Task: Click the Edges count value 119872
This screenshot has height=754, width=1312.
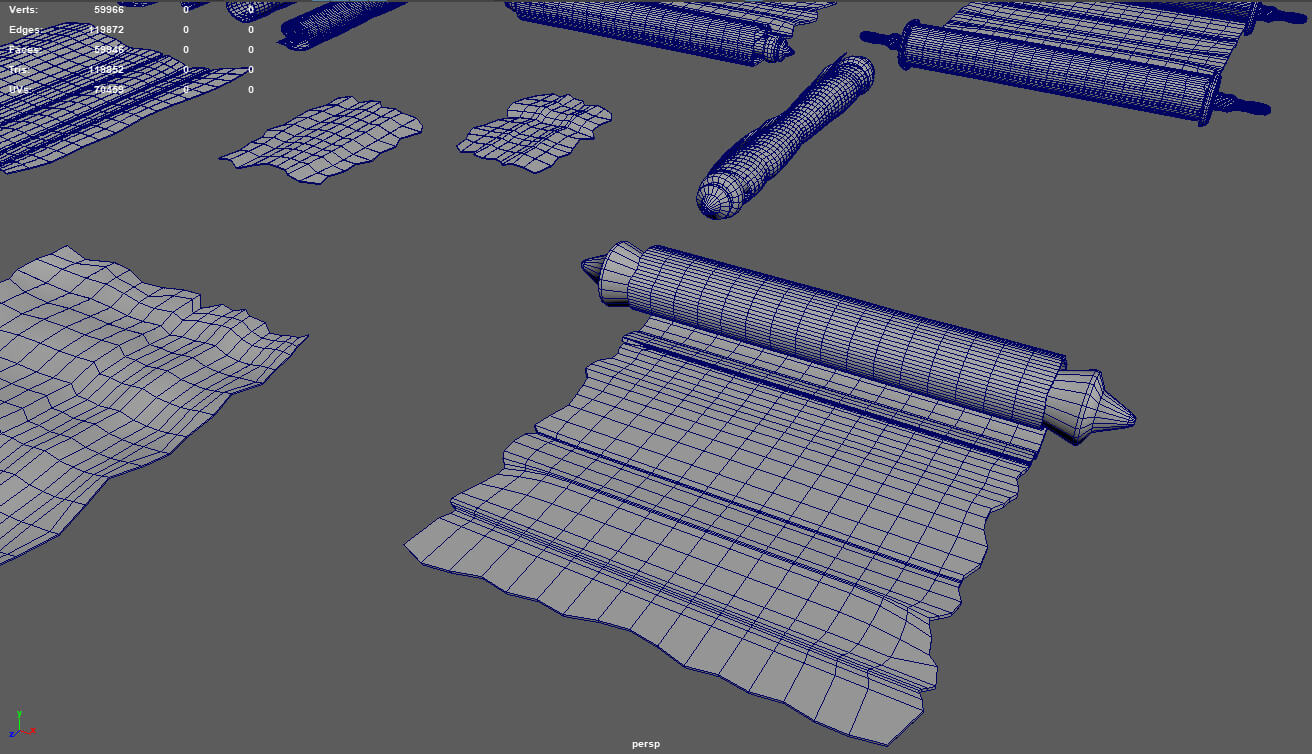Action: (x=106, y=30)
